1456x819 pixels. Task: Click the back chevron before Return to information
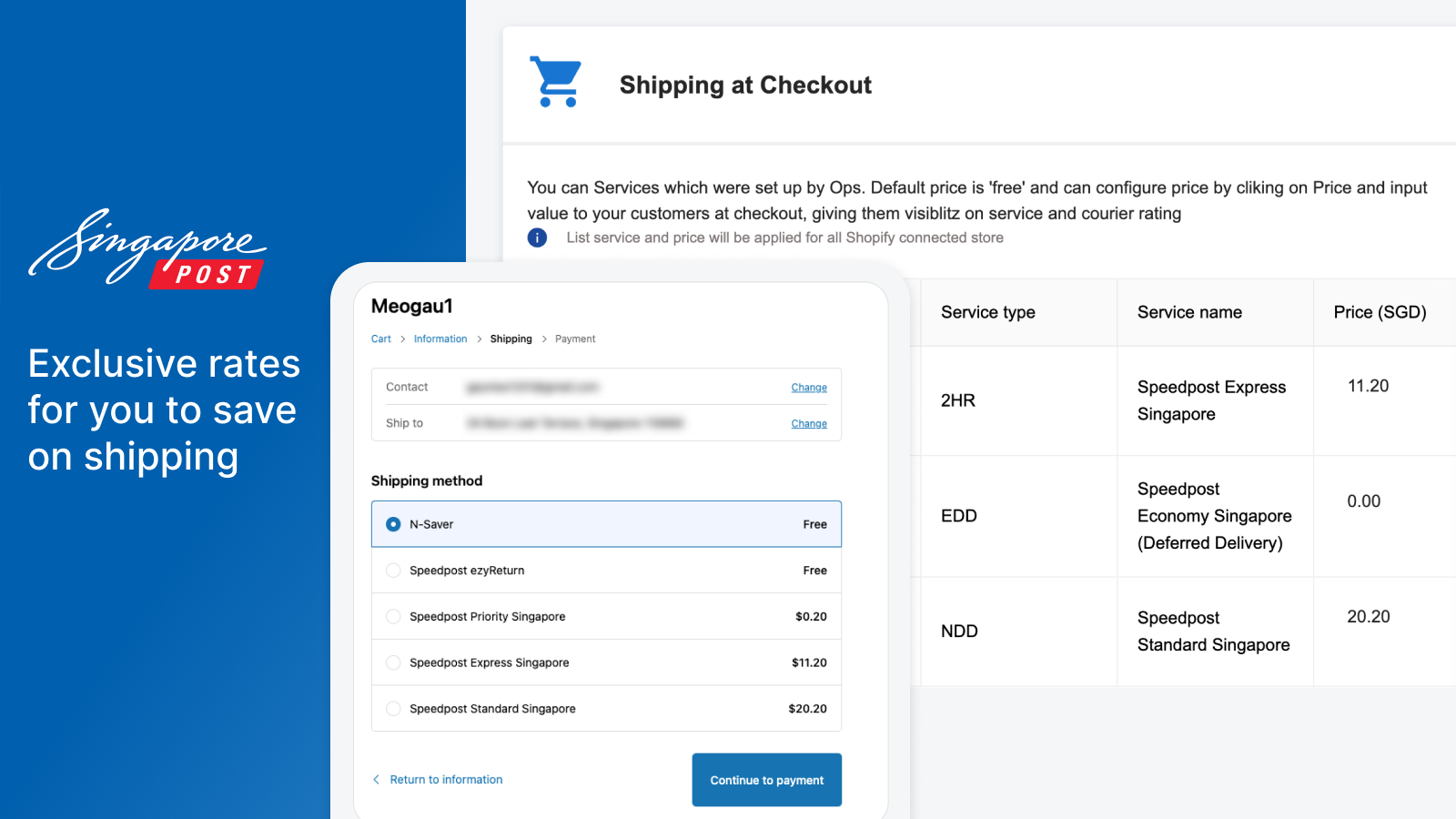(x=376, y=780)
